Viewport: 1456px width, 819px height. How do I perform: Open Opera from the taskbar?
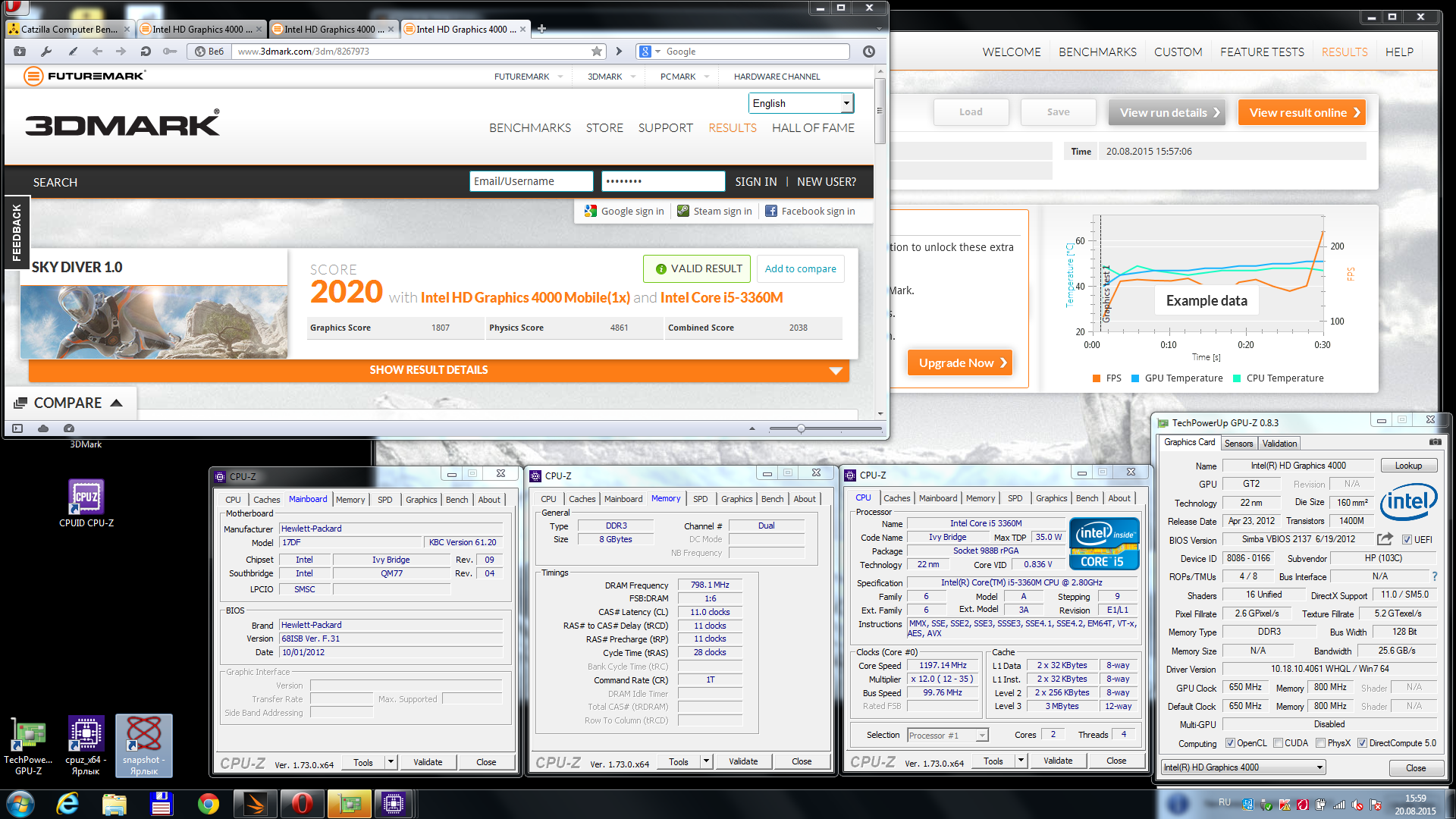click(302, 804)
